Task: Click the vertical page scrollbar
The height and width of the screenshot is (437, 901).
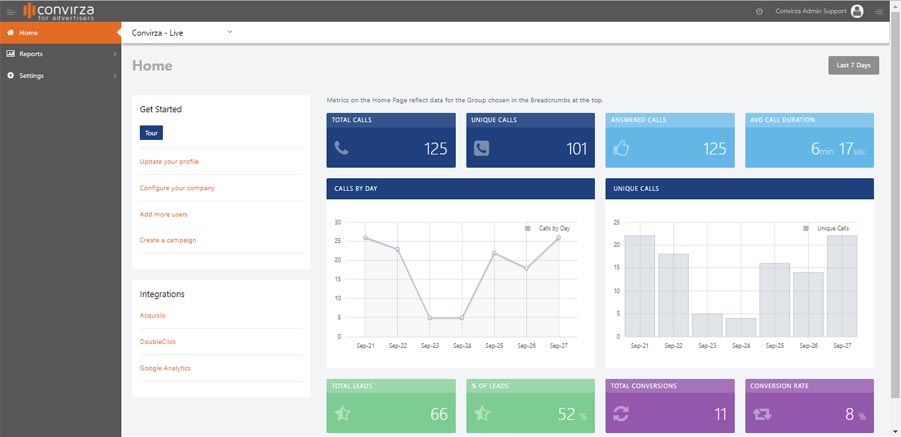Action: tap(895, 200)
